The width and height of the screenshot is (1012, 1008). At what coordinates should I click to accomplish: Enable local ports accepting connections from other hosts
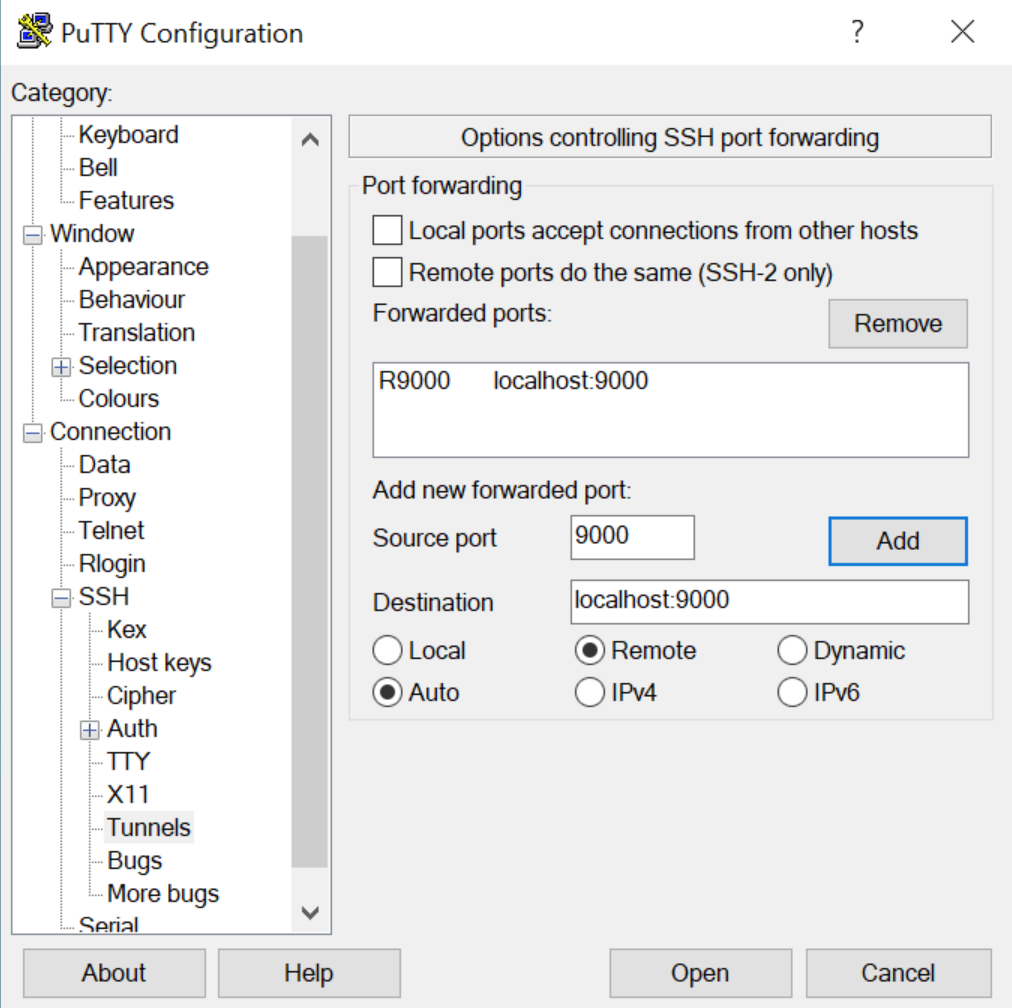click(386, 230)
